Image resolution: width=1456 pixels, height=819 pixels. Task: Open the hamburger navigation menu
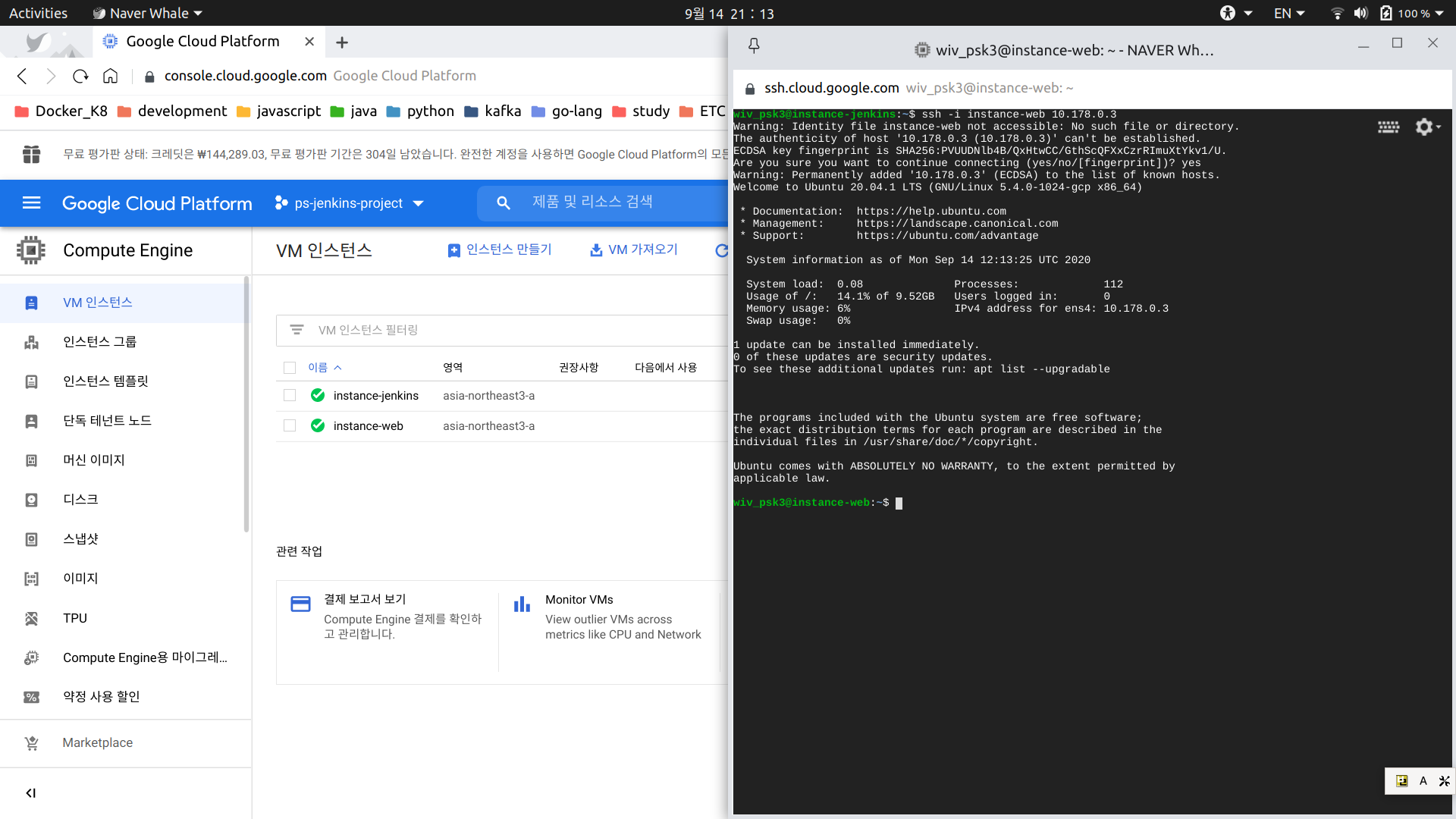(x=31, y=202)
